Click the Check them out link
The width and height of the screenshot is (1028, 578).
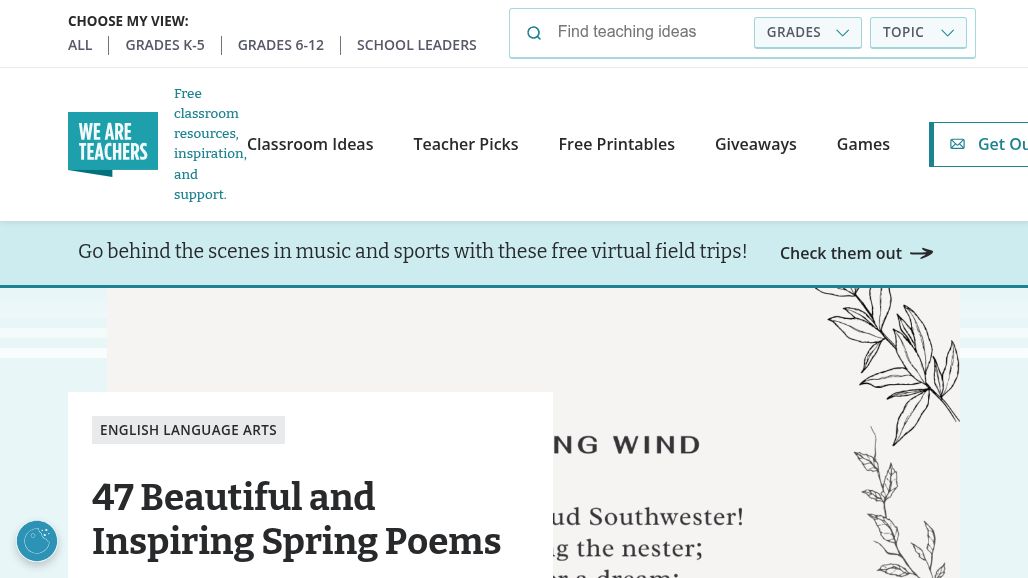[841, 253]
